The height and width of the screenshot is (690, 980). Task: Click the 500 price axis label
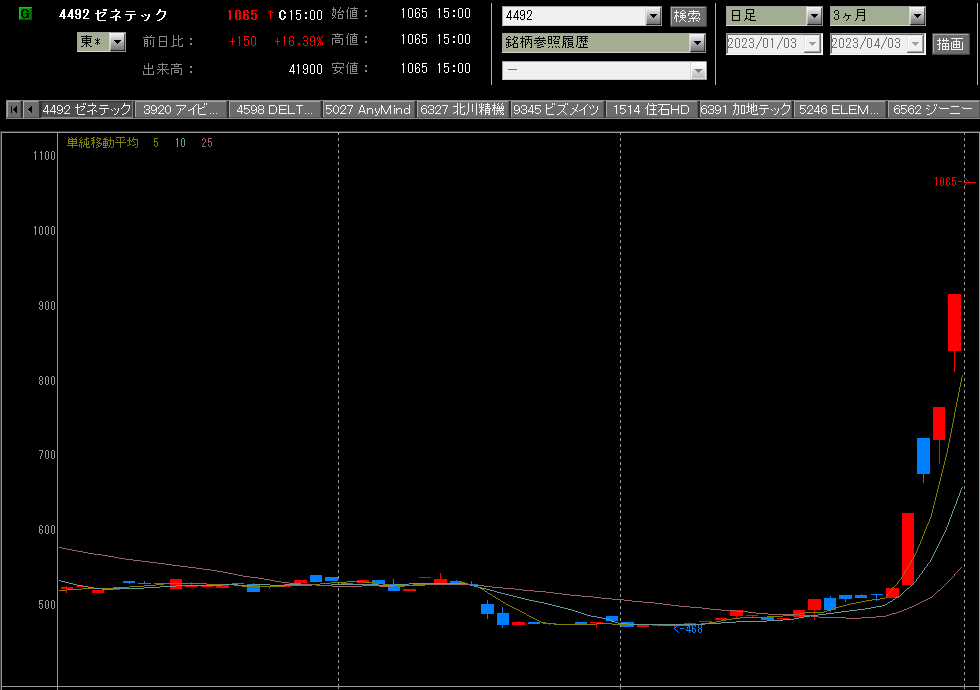click(47, 605)
